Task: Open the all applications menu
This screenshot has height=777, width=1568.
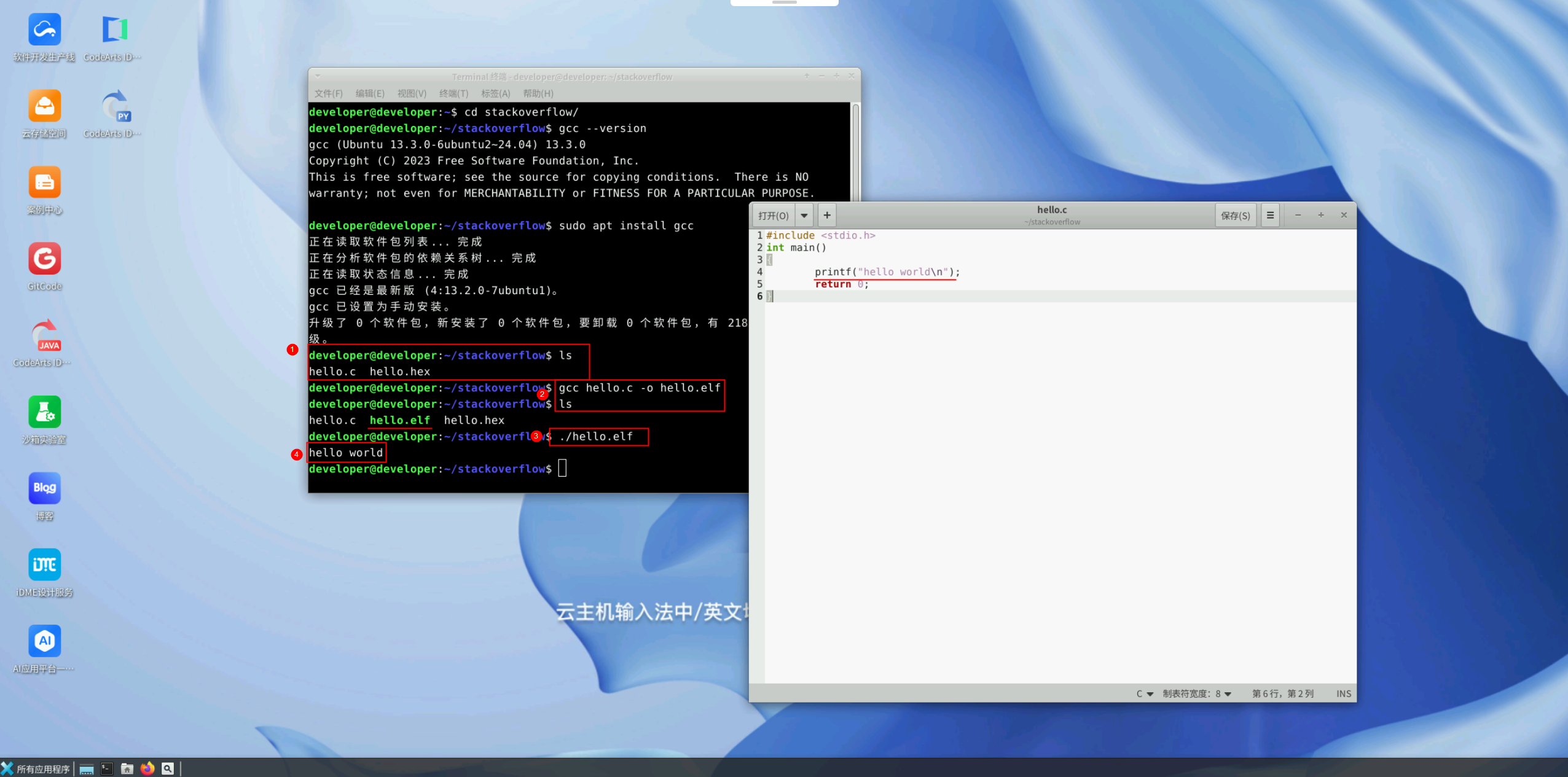Action: point(36,769)
